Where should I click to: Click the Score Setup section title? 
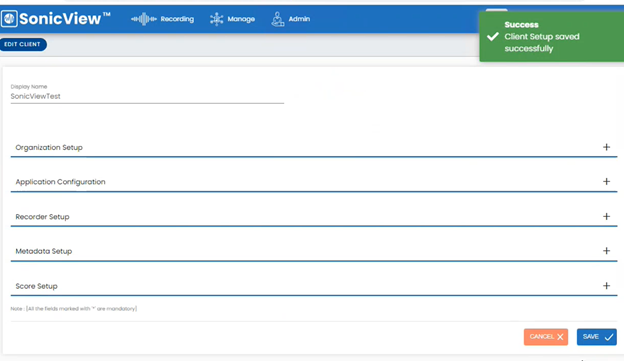pyautogui.click(x=36, y=286)
